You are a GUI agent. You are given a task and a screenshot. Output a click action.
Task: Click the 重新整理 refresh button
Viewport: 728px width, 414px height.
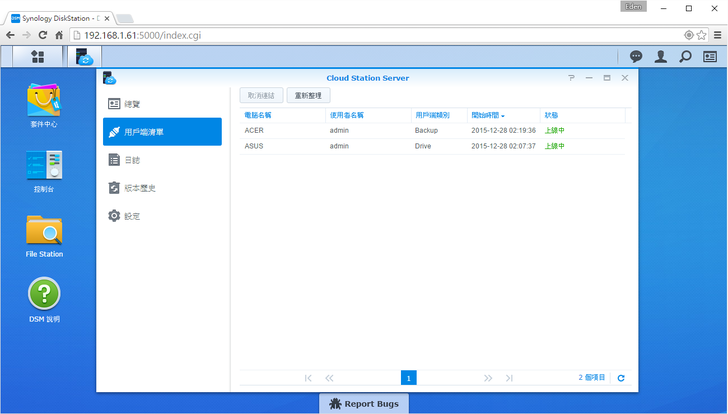309,96
